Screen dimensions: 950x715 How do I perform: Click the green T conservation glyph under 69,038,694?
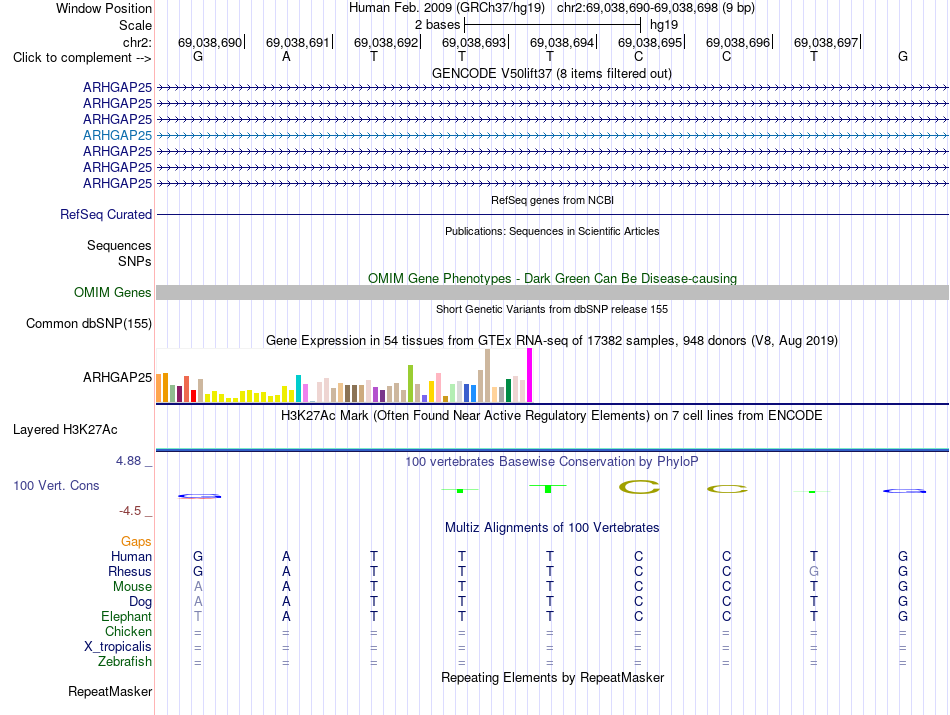click(548, 488)
